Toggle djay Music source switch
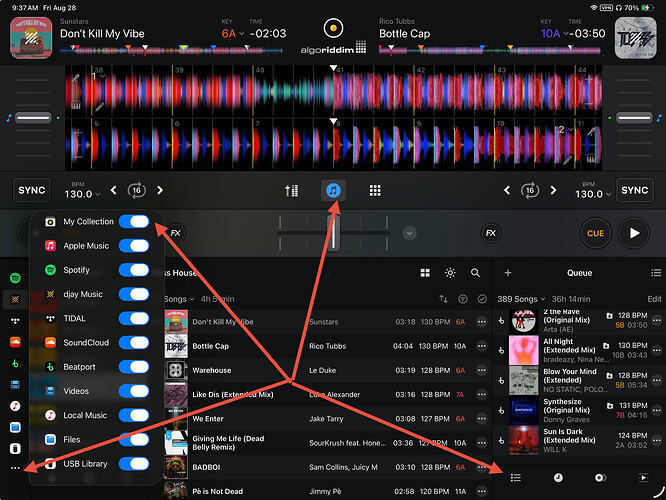 click(134, 294)
